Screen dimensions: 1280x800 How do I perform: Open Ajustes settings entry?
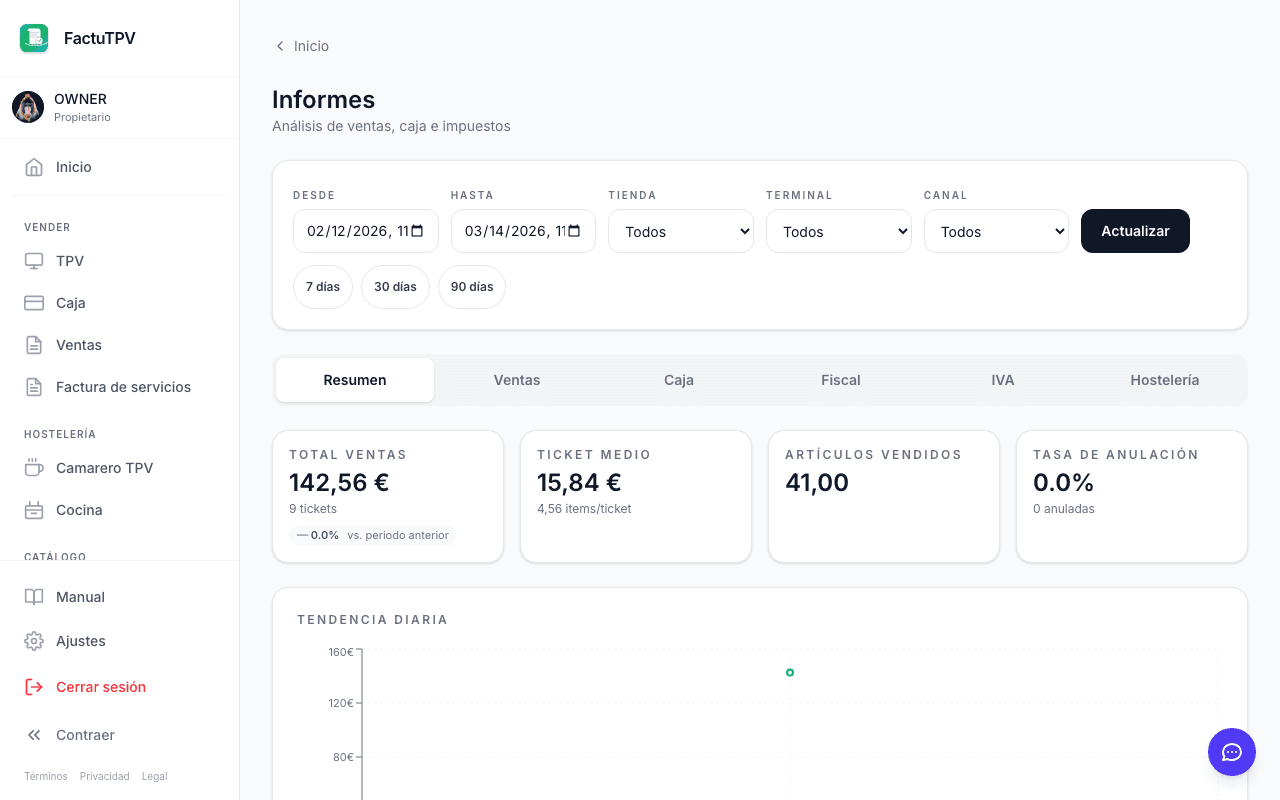120,641
